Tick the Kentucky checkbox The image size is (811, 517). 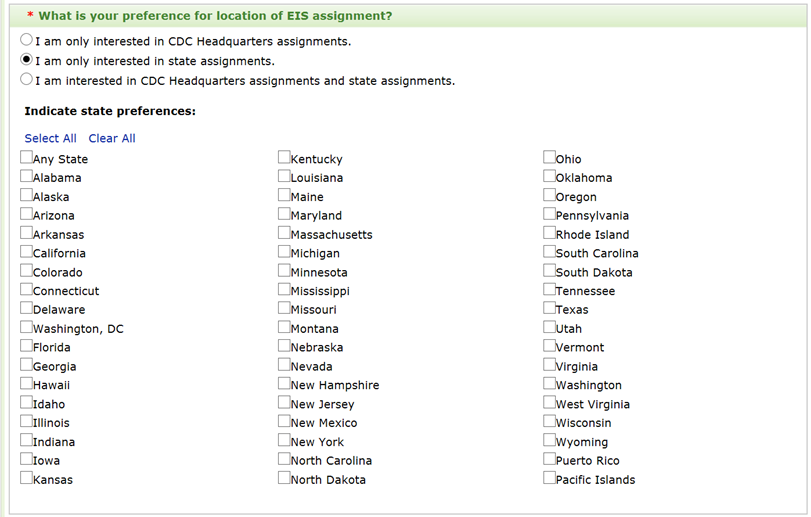pyautogui.click(x=284, y=158)
